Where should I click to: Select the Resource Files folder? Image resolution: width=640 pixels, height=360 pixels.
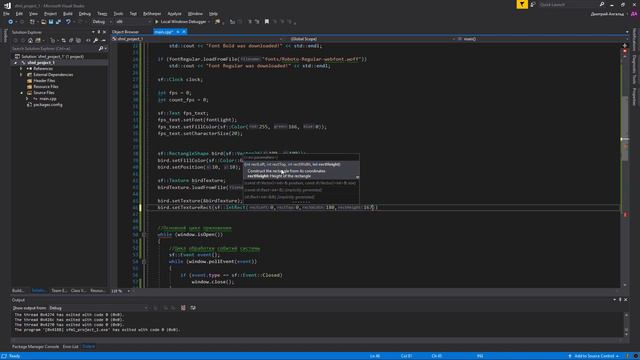pyautogui.click(x=46, y=87)
